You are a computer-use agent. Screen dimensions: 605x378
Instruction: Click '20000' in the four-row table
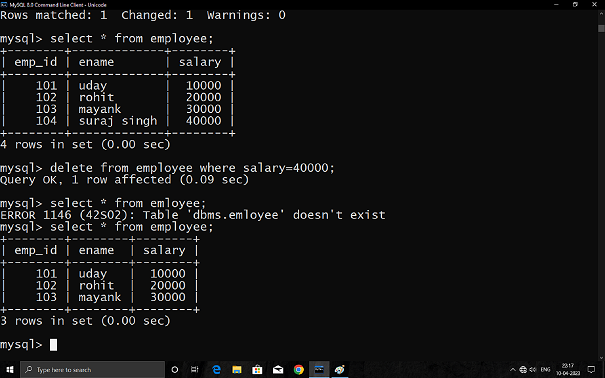203,97
